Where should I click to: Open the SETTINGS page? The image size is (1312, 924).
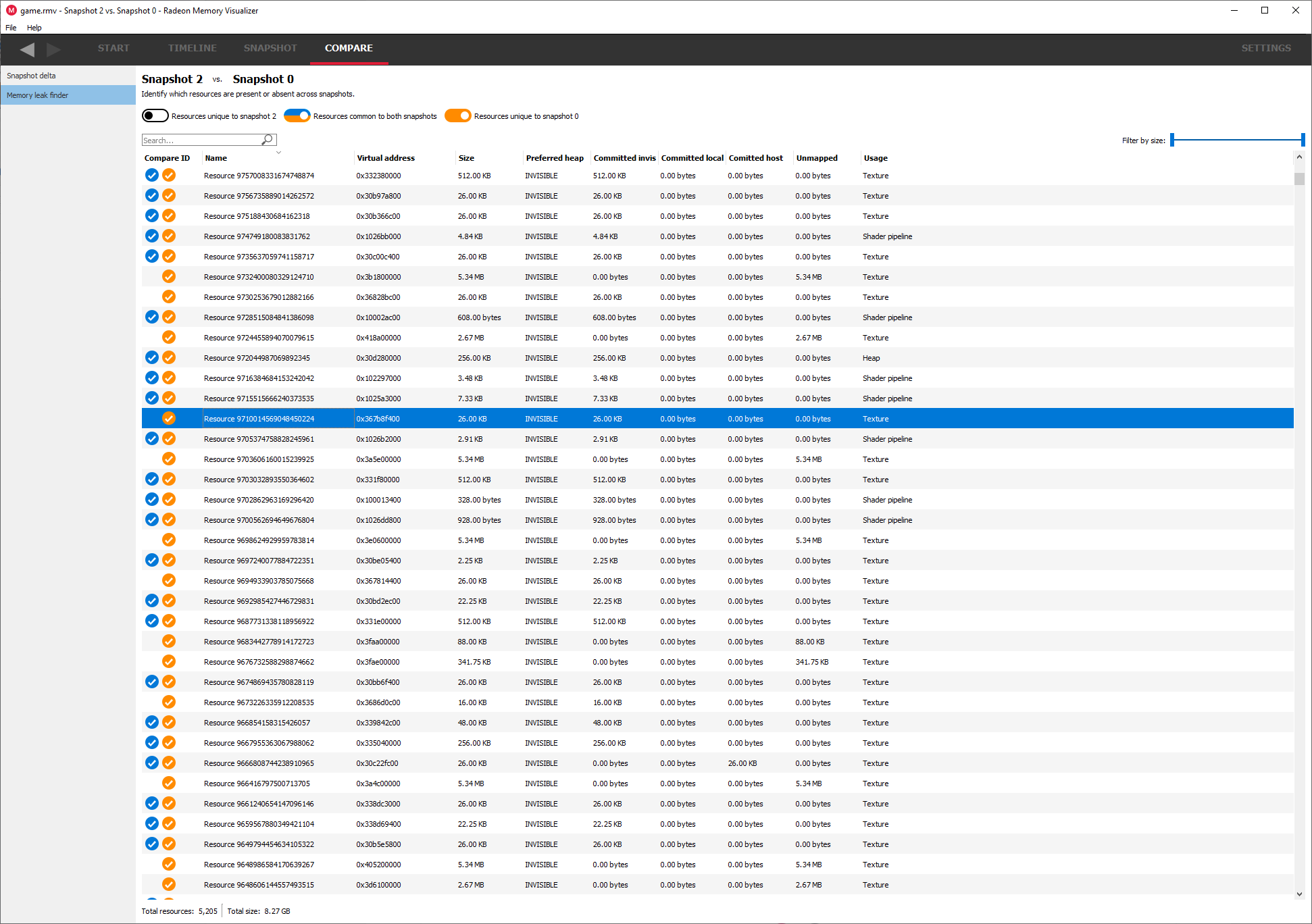[x=1266, y=48]
